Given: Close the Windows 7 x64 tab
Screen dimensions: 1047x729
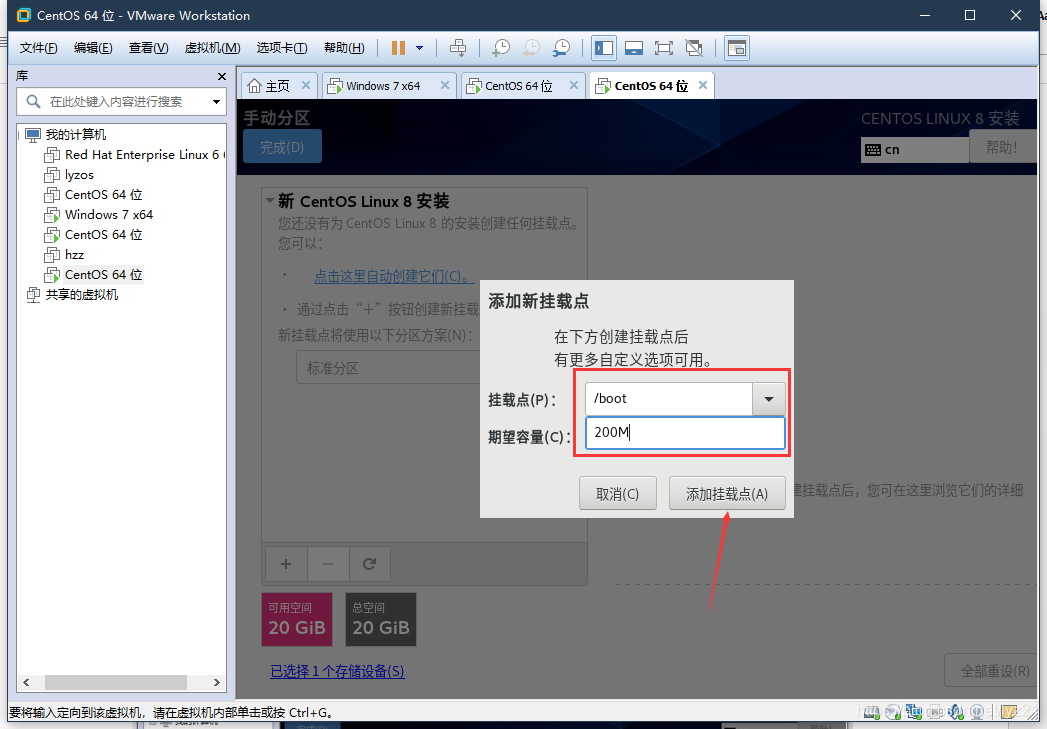Looking at the screenshot, I should pyautogui.click(x=445, y=85).
